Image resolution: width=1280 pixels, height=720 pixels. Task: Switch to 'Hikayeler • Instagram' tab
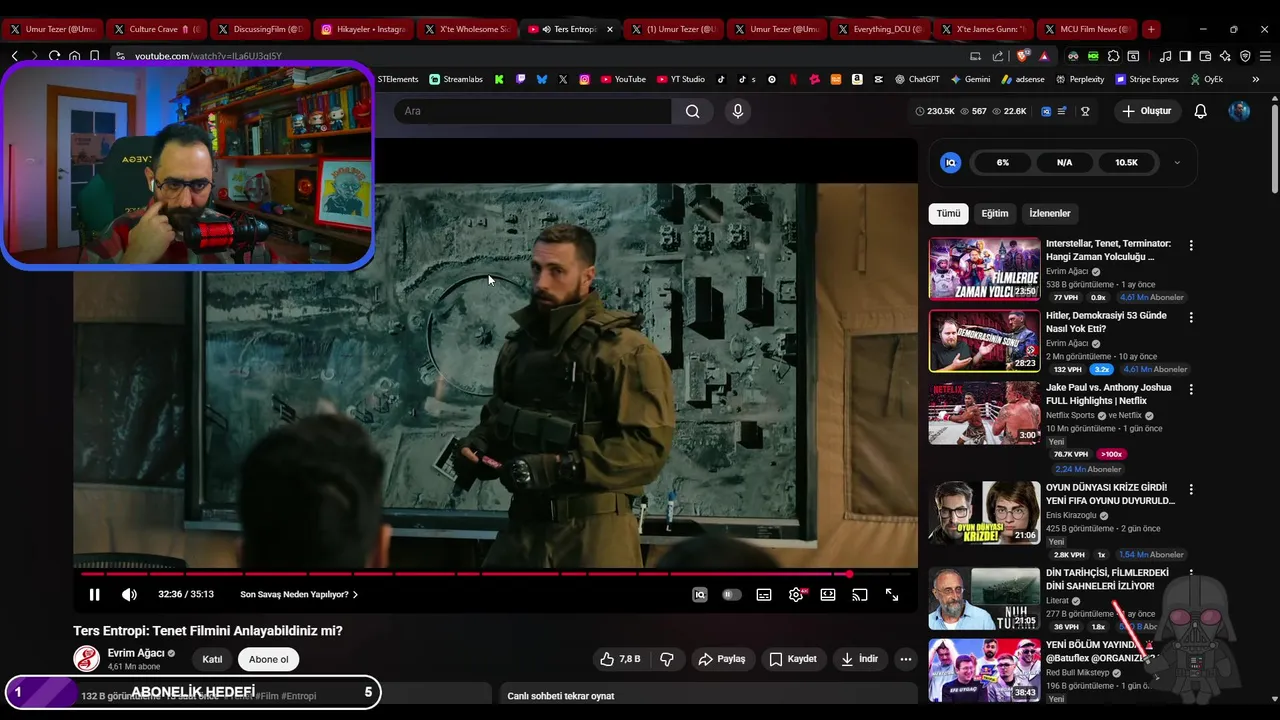coord(363,29)
